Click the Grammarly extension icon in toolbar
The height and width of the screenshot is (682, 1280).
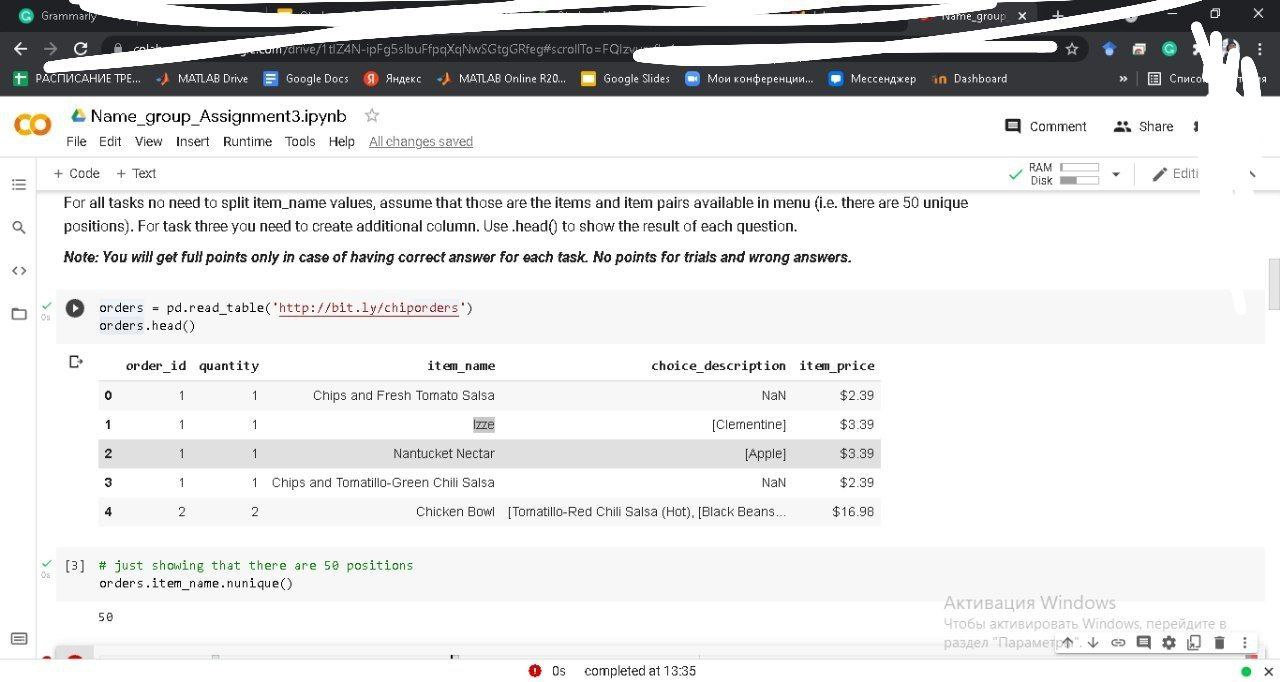pos(1169,48)
